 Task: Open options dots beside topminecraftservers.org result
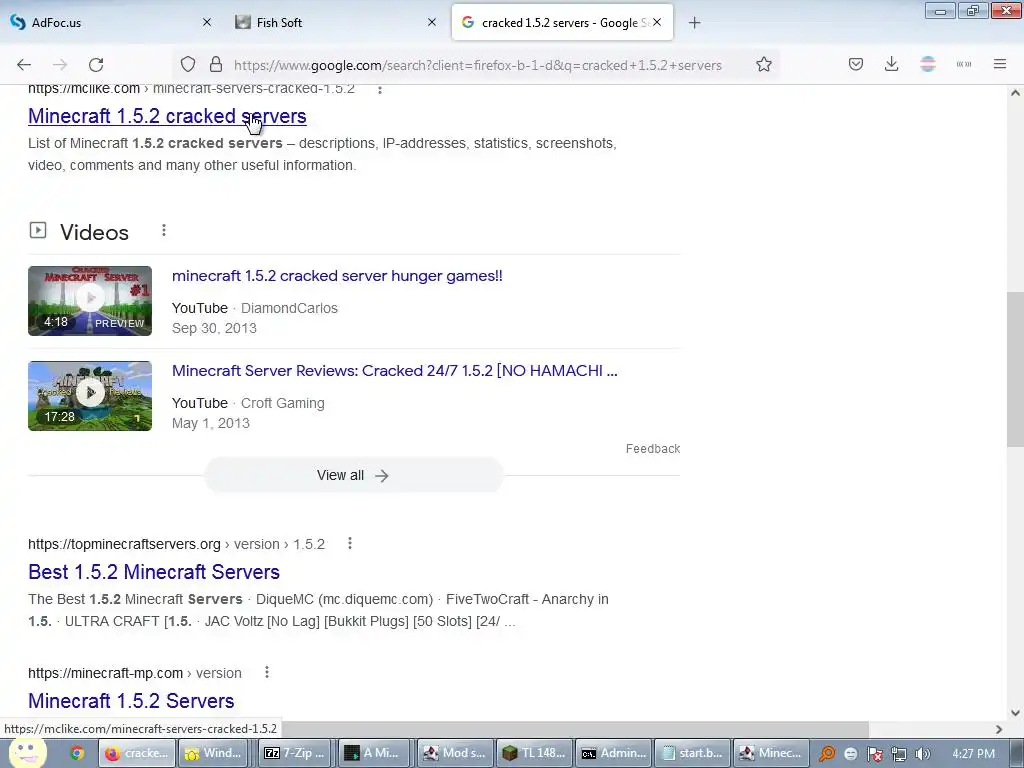coord(350,543)
